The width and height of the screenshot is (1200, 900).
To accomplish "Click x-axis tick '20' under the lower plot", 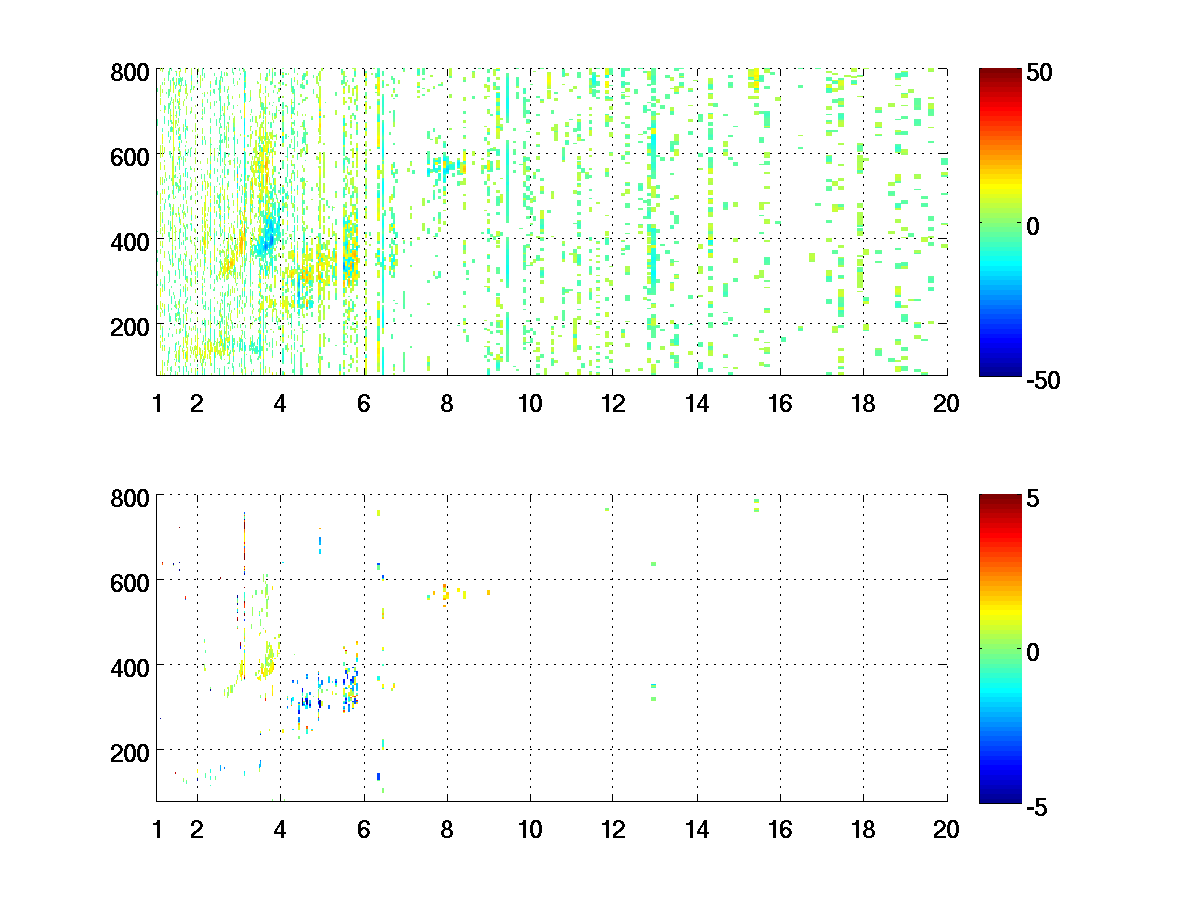I will (946, 829).
